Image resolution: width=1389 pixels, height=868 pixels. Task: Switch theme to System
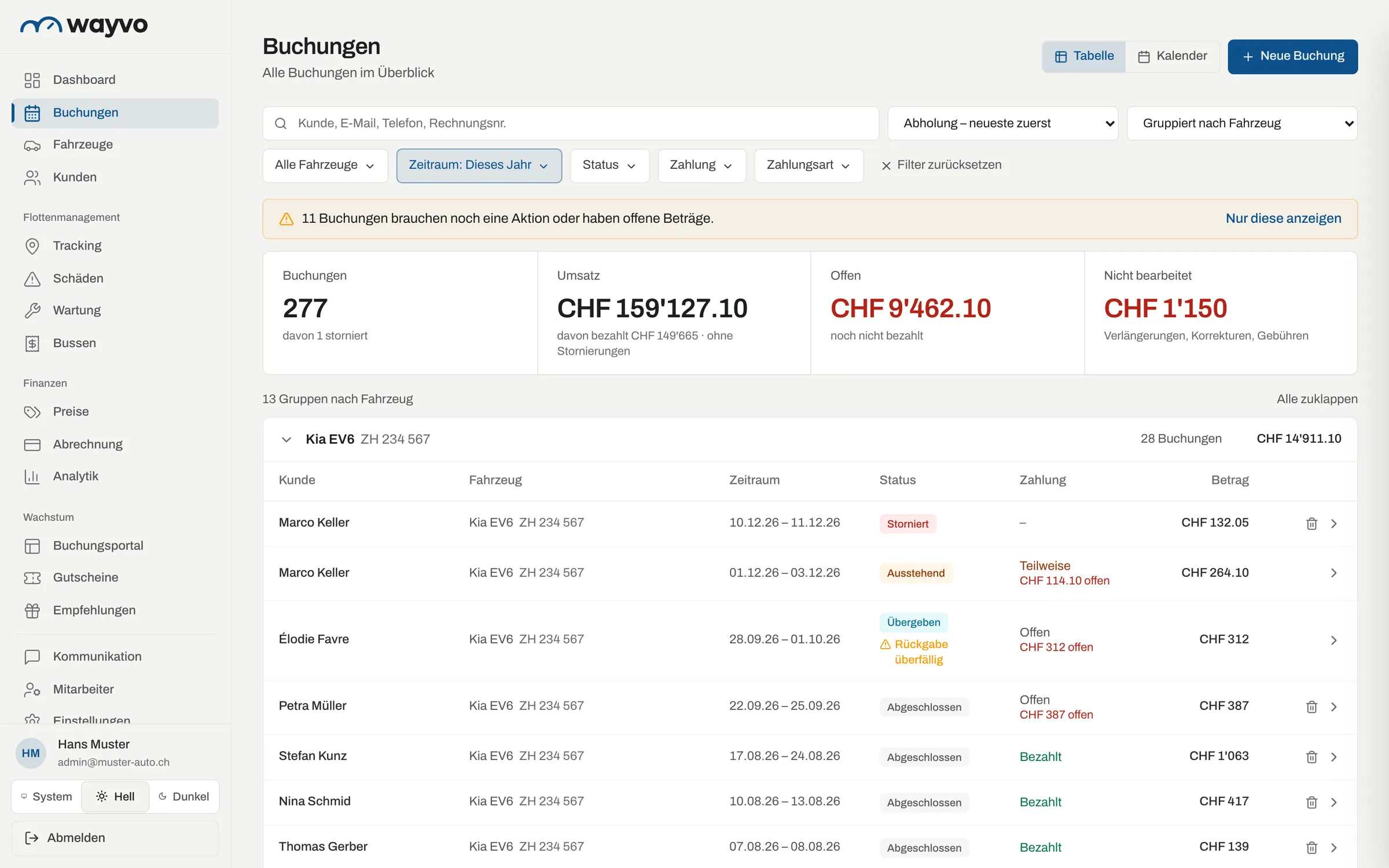coord(46,797)
